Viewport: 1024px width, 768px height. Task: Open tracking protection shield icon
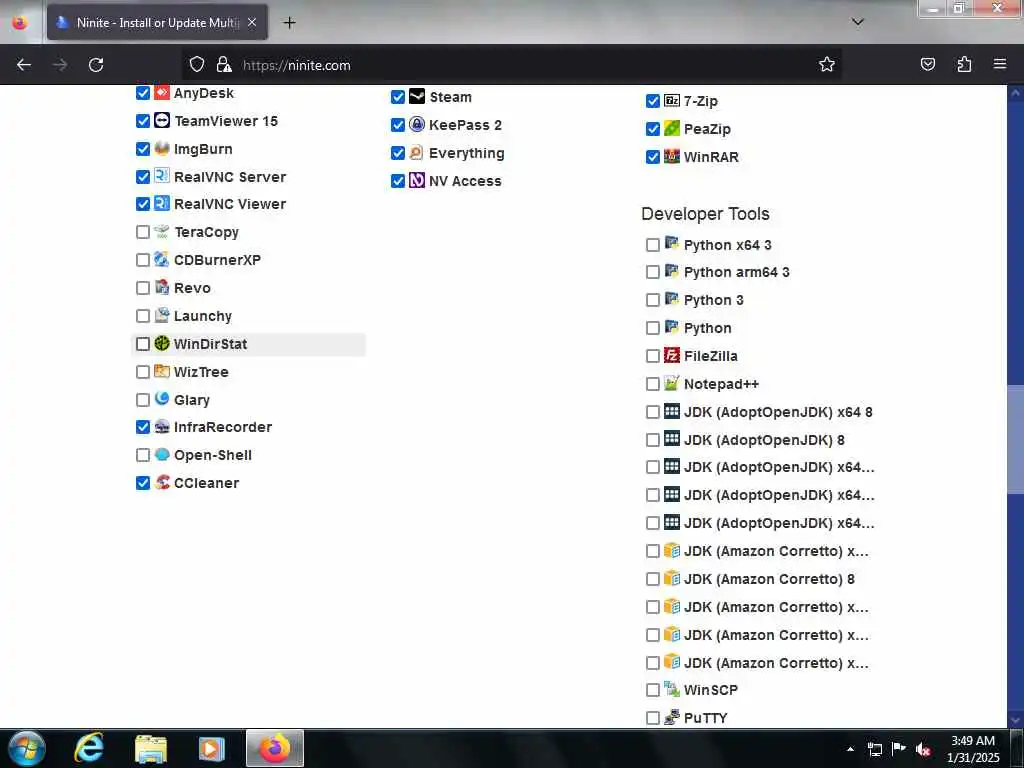tap(197, 64)
